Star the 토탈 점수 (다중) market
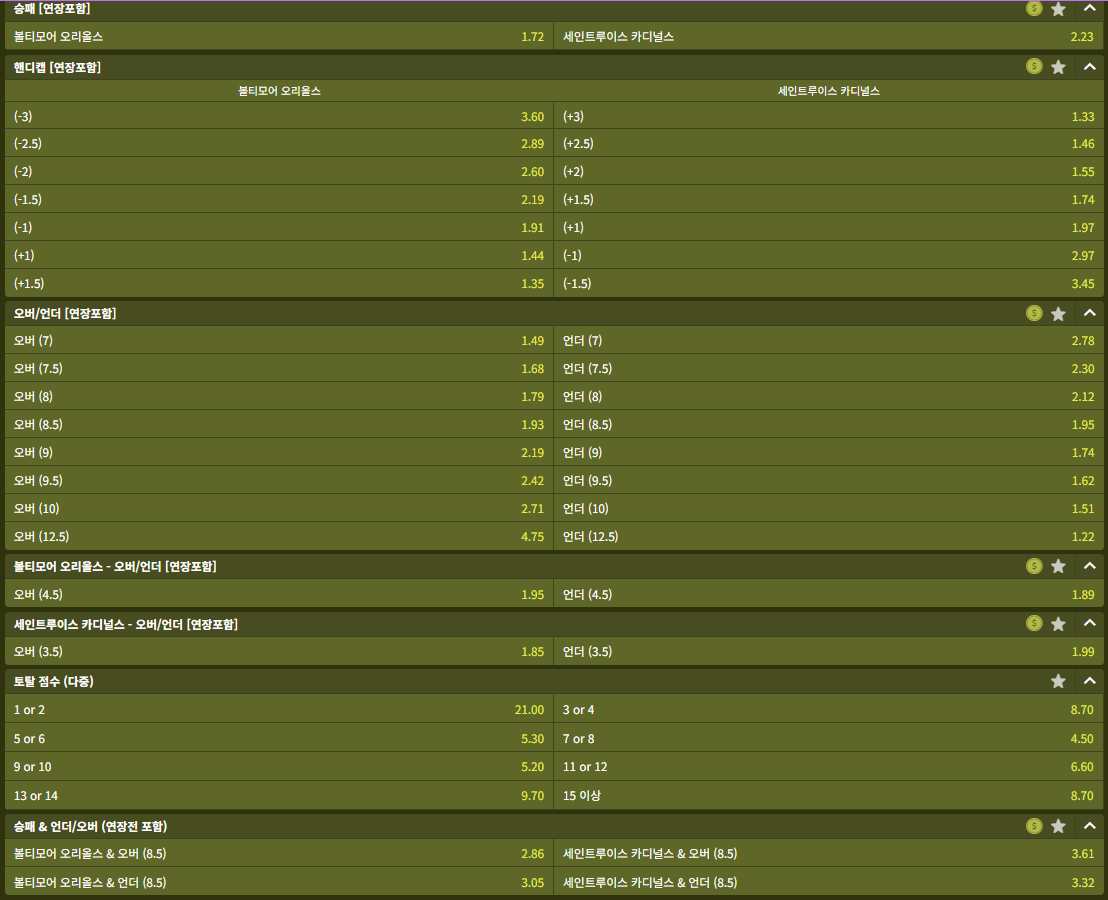1108x900 pixels. point(1058,681)
